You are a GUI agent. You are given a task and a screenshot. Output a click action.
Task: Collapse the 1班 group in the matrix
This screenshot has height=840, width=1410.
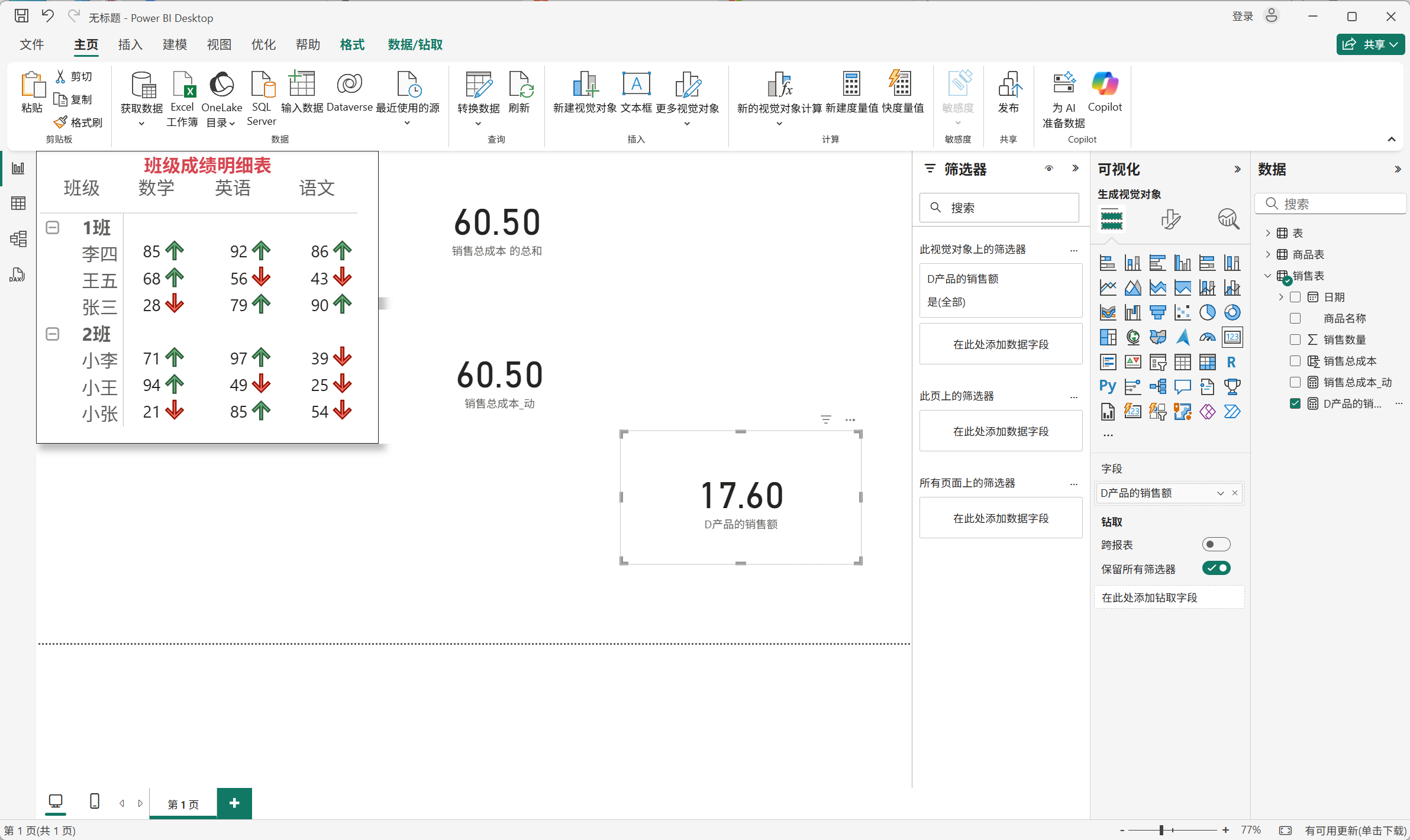click(x=53, y=228)
